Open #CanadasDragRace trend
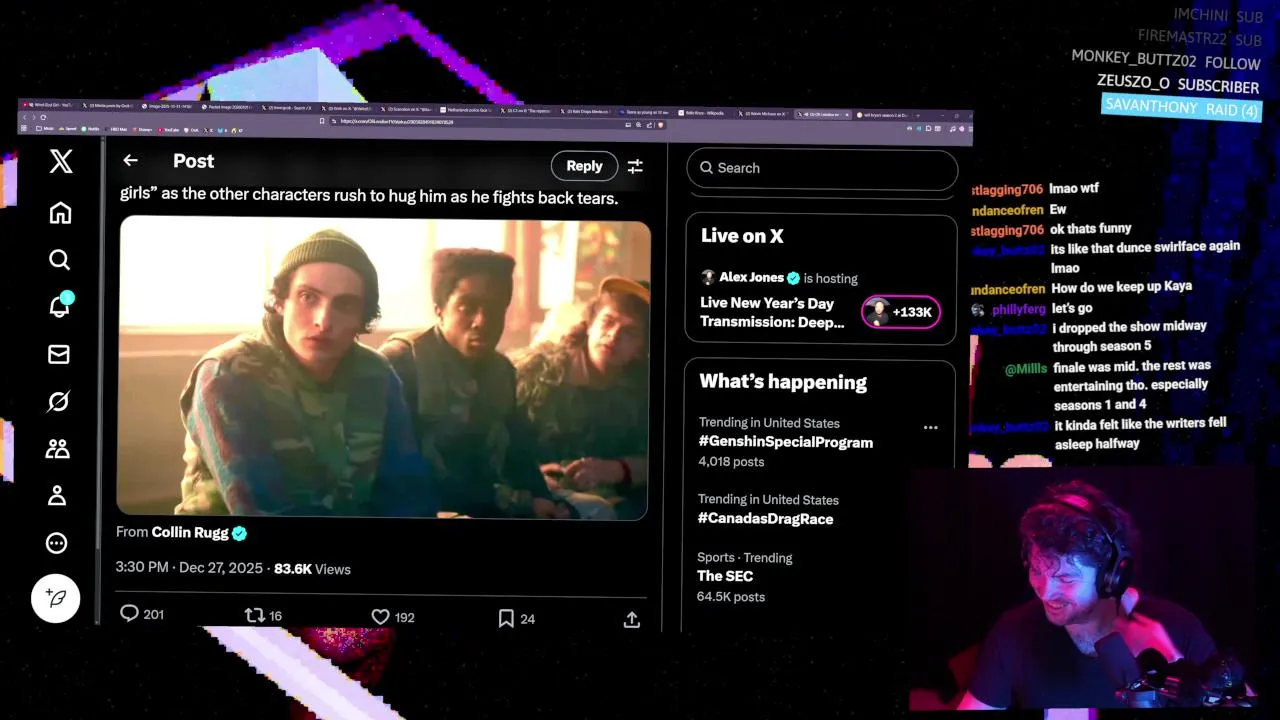This screenshot has height=720, width=1280. click(x=766, y=519)
